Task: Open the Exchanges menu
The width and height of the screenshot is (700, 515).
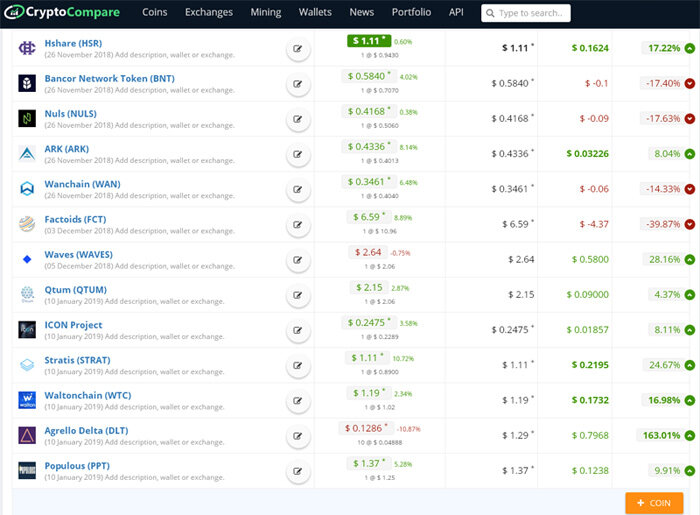Action: pyautogui.click(x=209, y=12)
